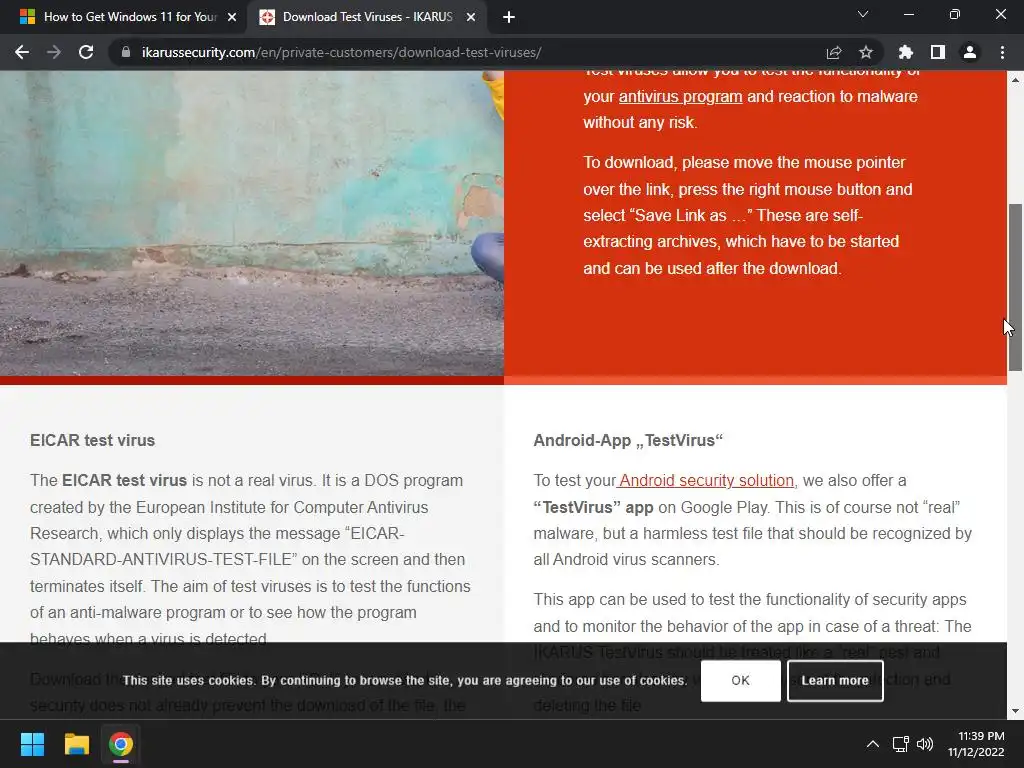Screen dimensions: 1024x768
Task: Toggle the browser side panel
Action: [938, 52]
